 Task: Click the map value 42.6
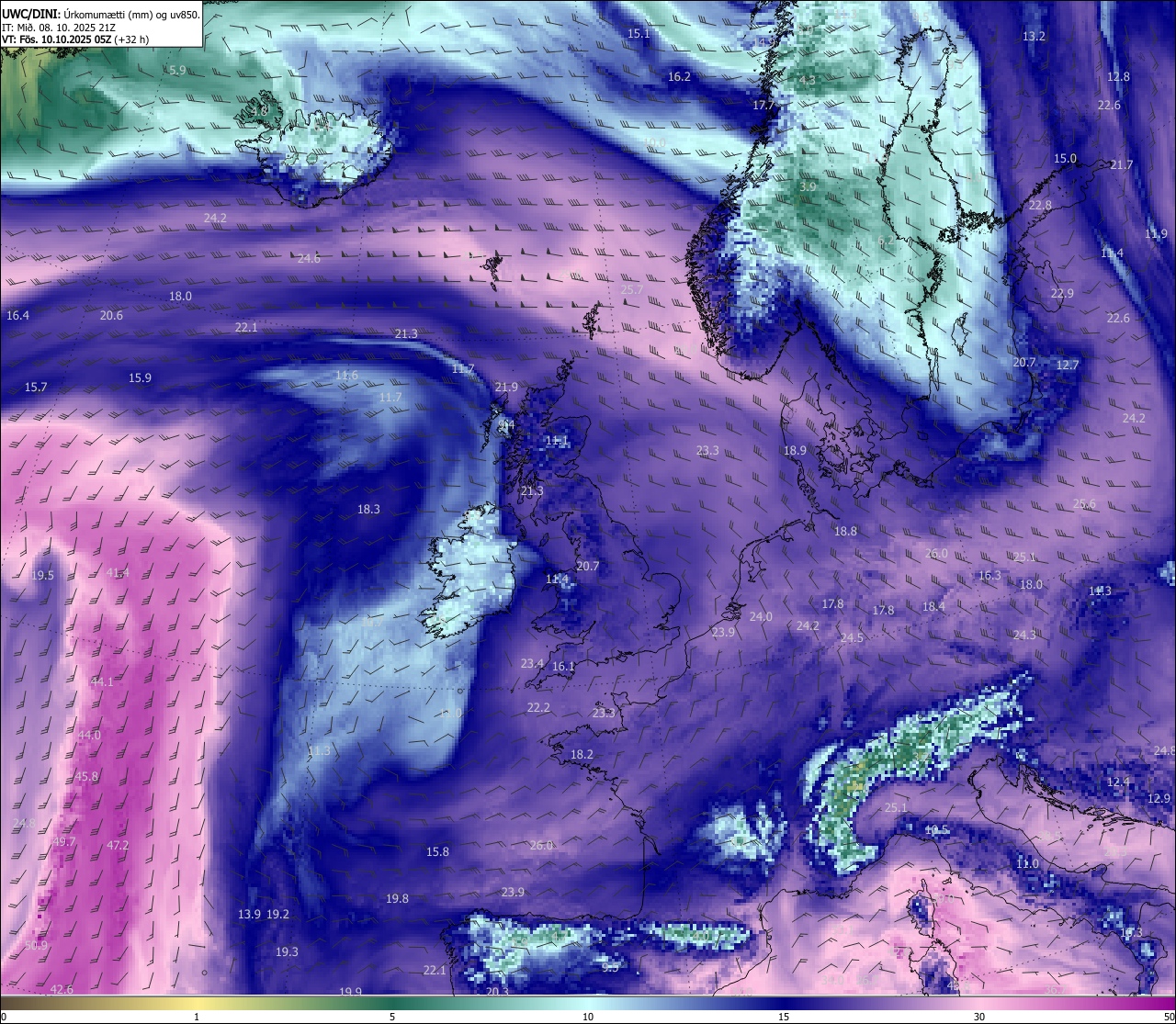(x=62, y=989)
